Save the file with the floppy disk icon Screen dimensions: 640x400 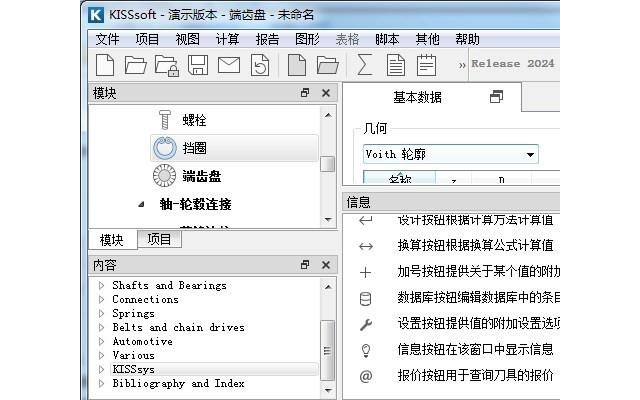[x=198, y=65]
